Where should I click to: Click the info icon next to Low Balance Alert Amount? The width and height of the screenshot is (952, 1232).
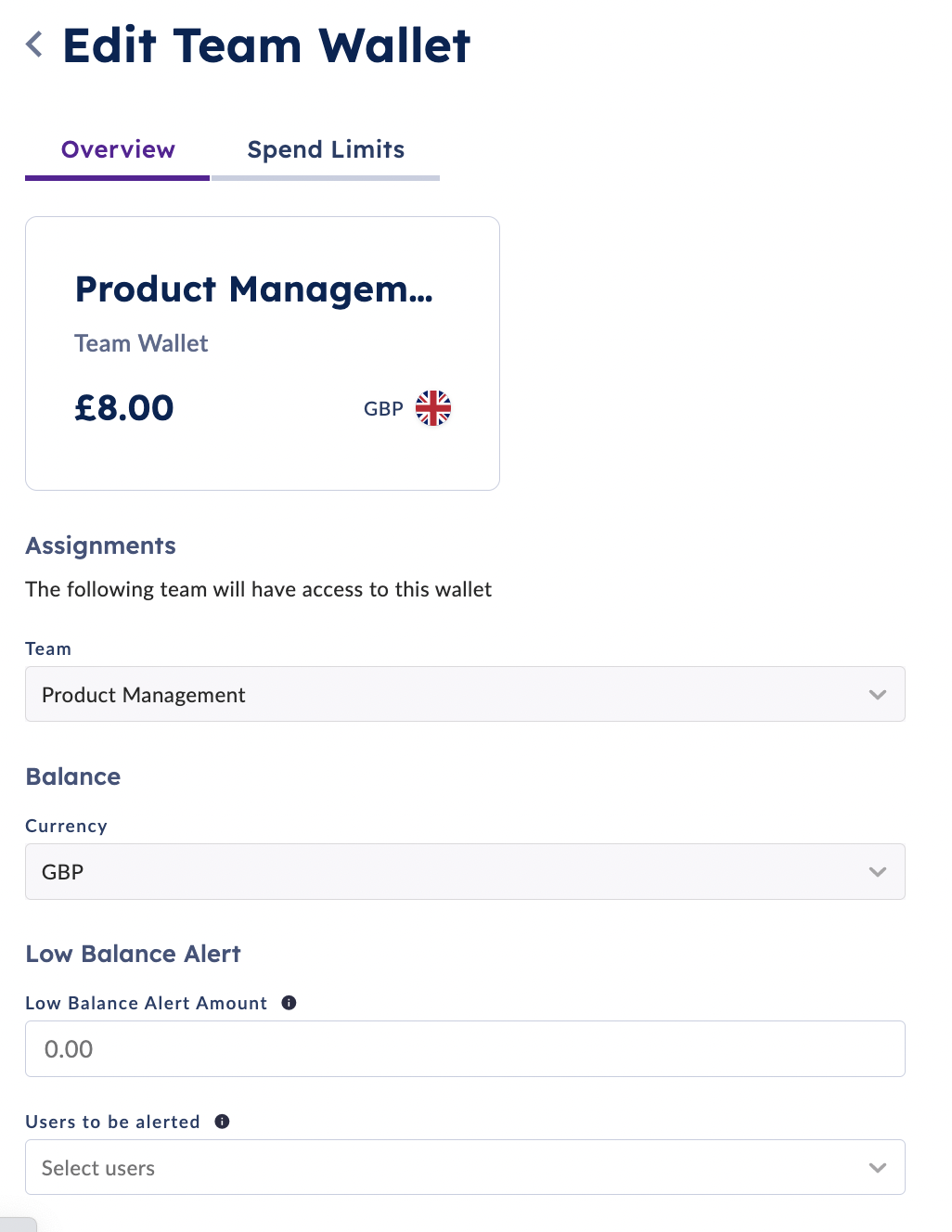click(x=289, y=1002)
